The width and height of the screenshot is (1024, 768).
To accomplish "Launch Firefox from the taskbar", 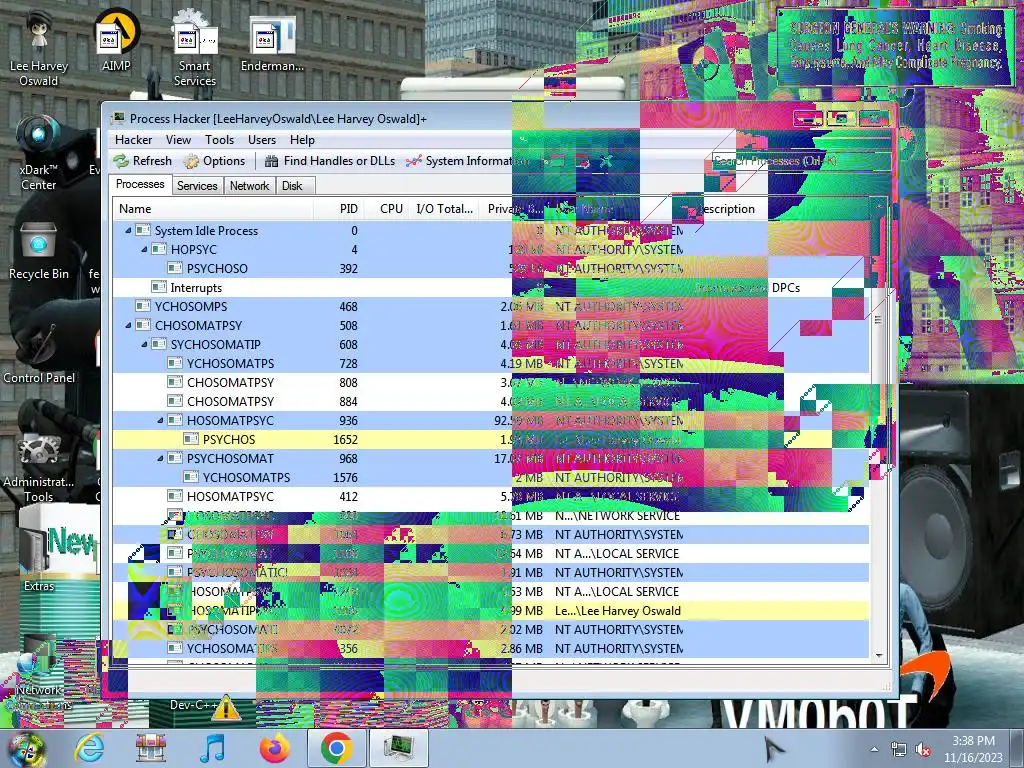I will pos(274,748).
